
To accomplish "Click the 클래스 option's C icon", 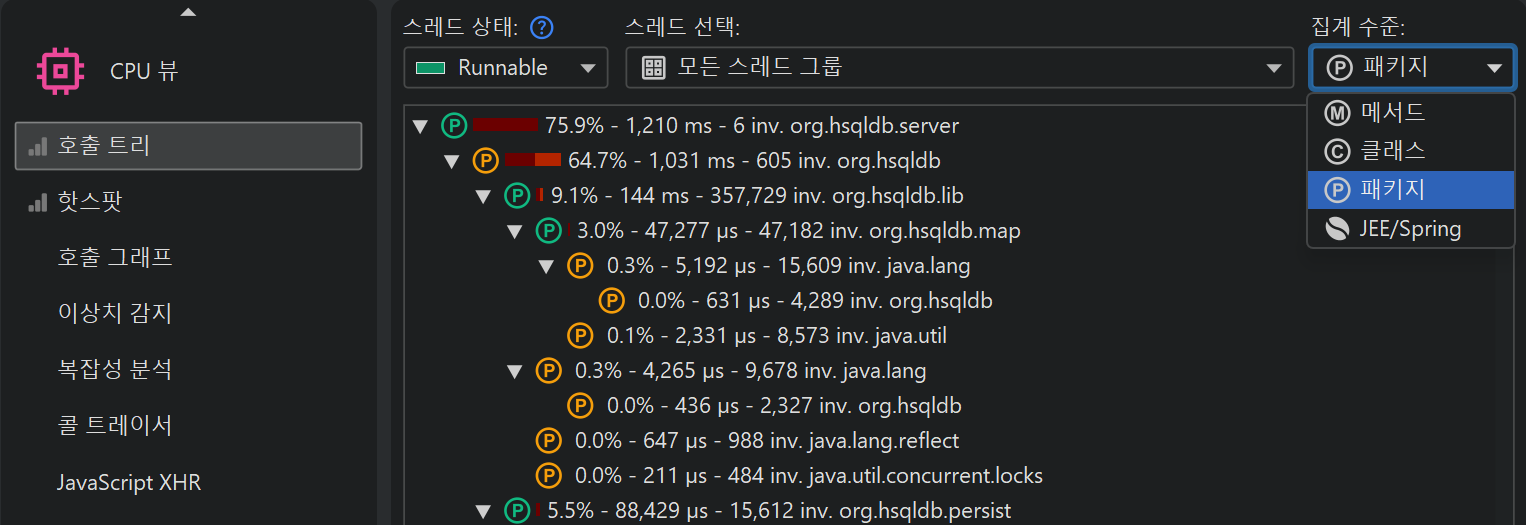I will pos(1337,151).
